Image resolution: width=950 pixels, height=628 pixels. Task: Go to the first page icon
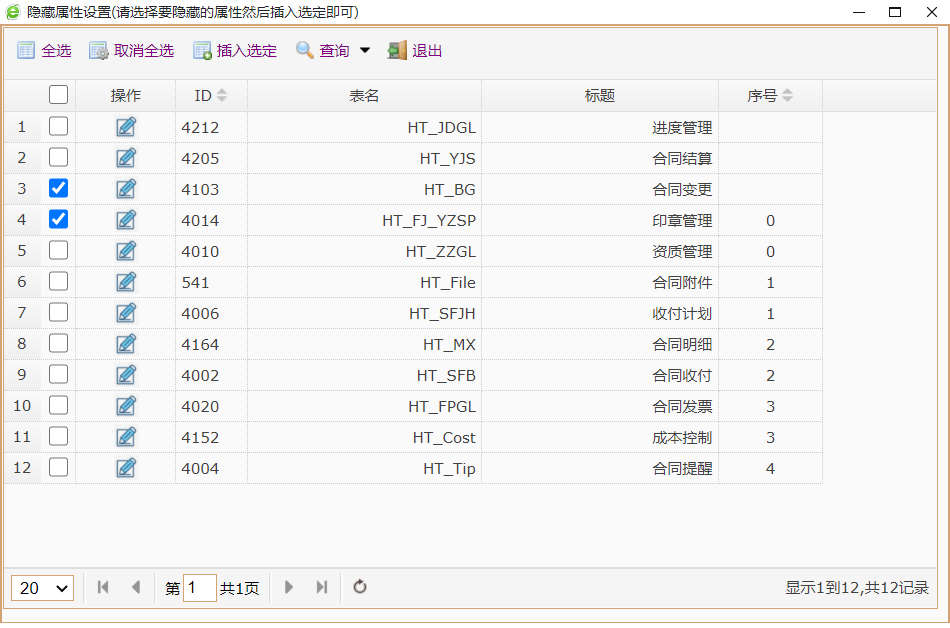point(103,587)
